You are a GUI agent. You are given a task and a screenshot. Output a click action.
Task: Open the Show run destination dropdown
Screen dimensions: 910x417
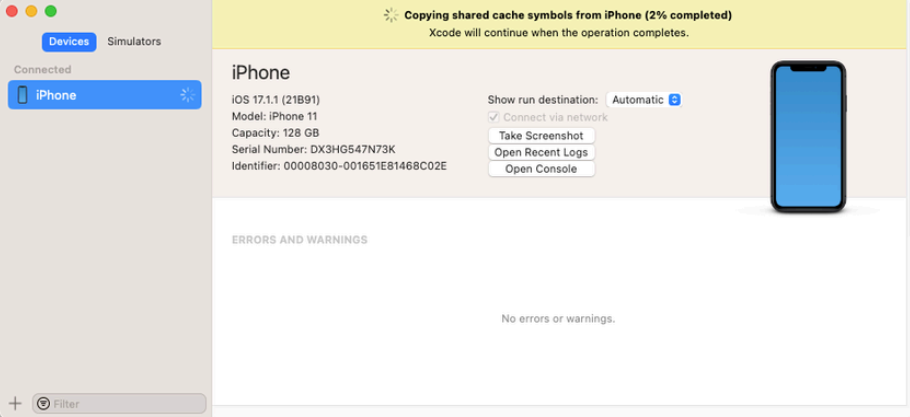click(x=644, y=99)
